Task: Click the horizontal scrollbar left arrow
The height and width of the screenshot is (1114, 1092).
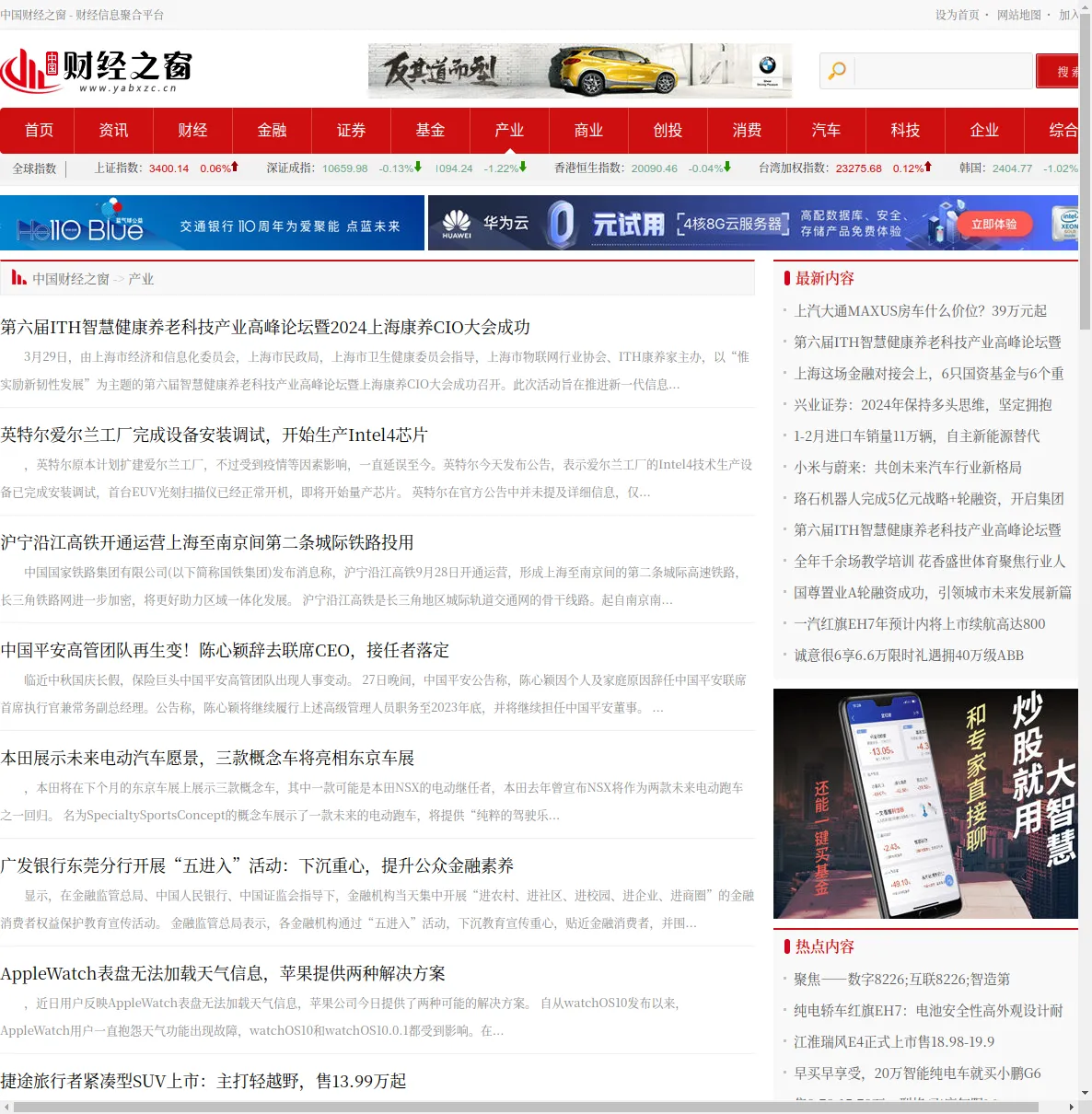Action: (x=6, y=1107)
